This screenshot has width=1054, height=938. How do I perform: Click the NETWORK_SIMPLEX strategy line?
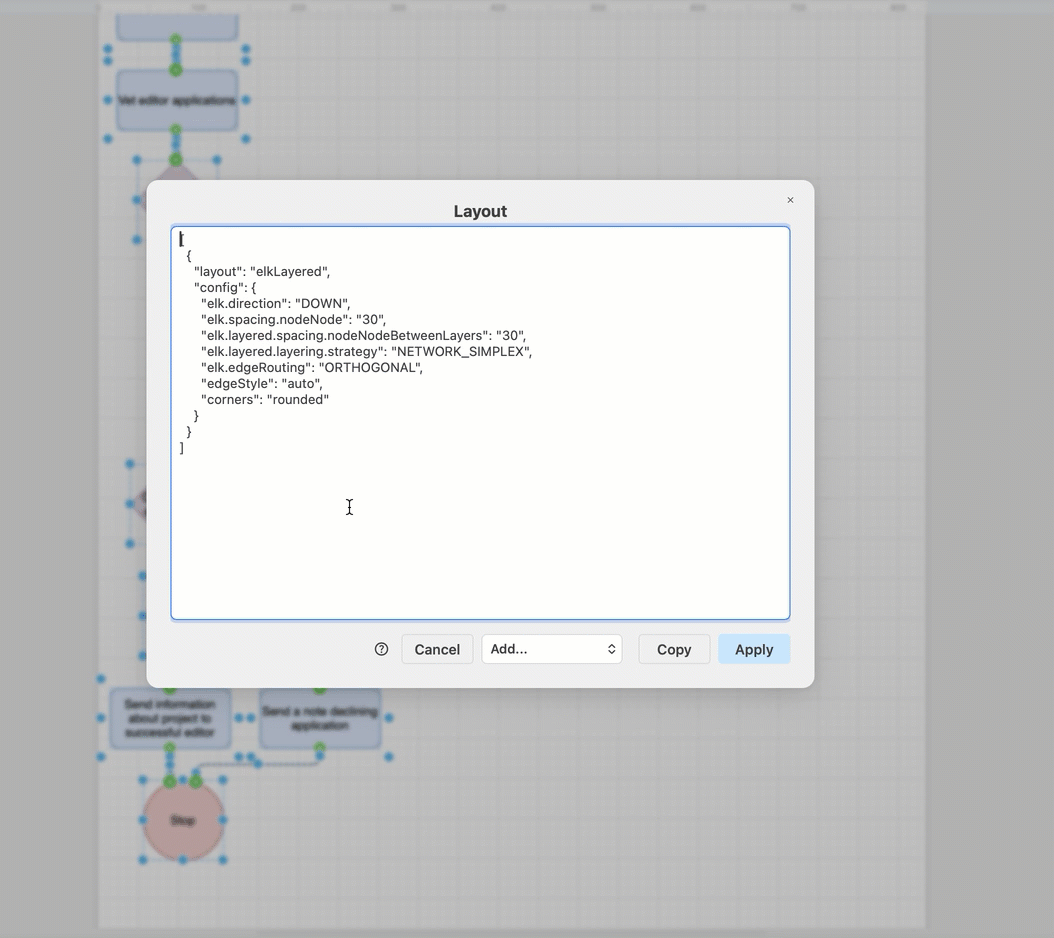(366, 352)
